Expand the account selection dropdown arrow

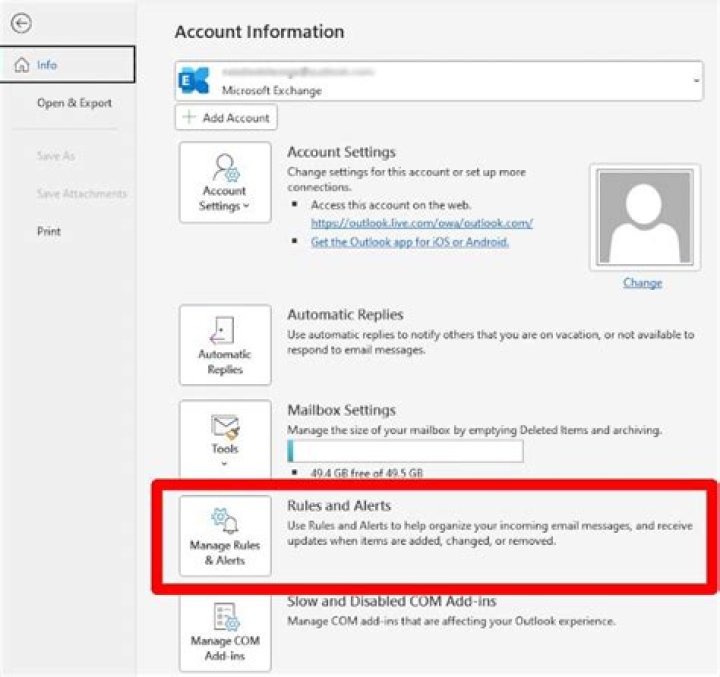696,80
